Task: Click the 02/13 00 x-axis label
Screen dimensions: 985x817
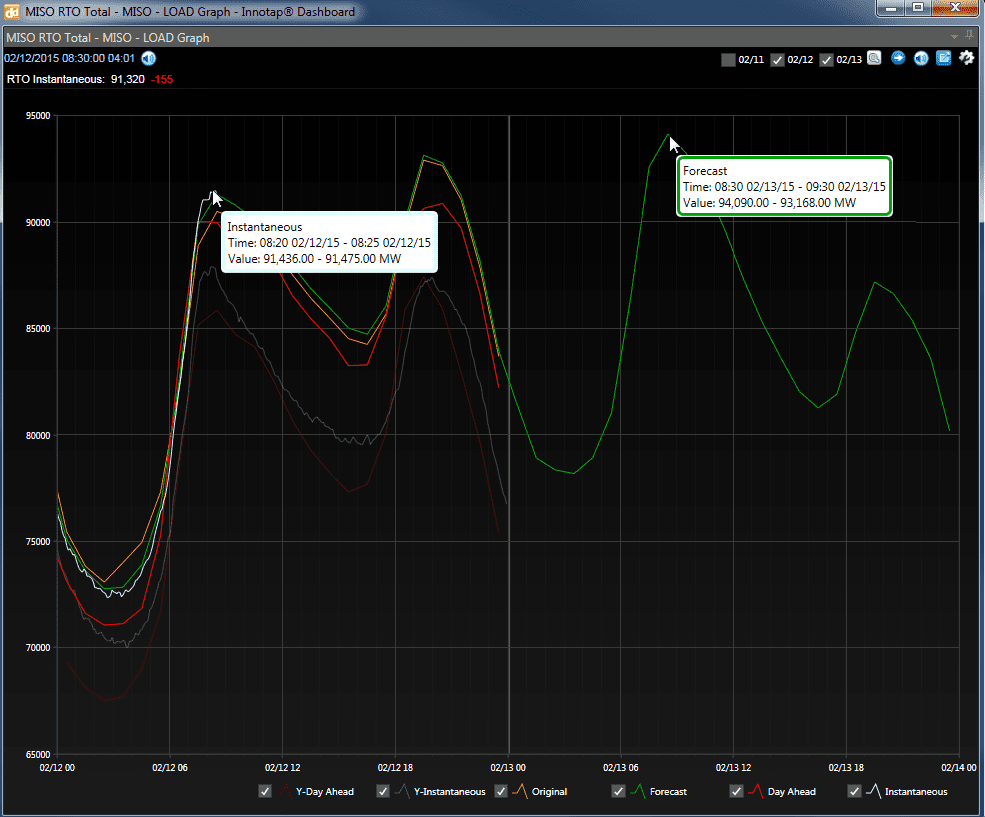Action: pos(508,767)
